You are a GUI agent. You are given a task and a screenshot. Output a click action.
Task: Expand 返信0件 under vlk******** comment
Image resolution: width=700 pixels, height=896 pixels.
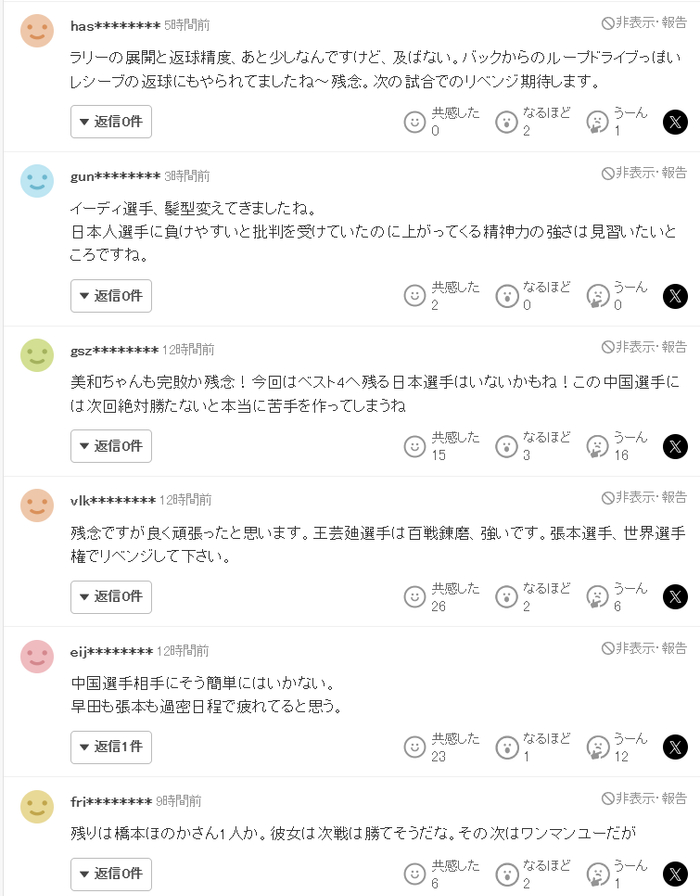point(111,597)
